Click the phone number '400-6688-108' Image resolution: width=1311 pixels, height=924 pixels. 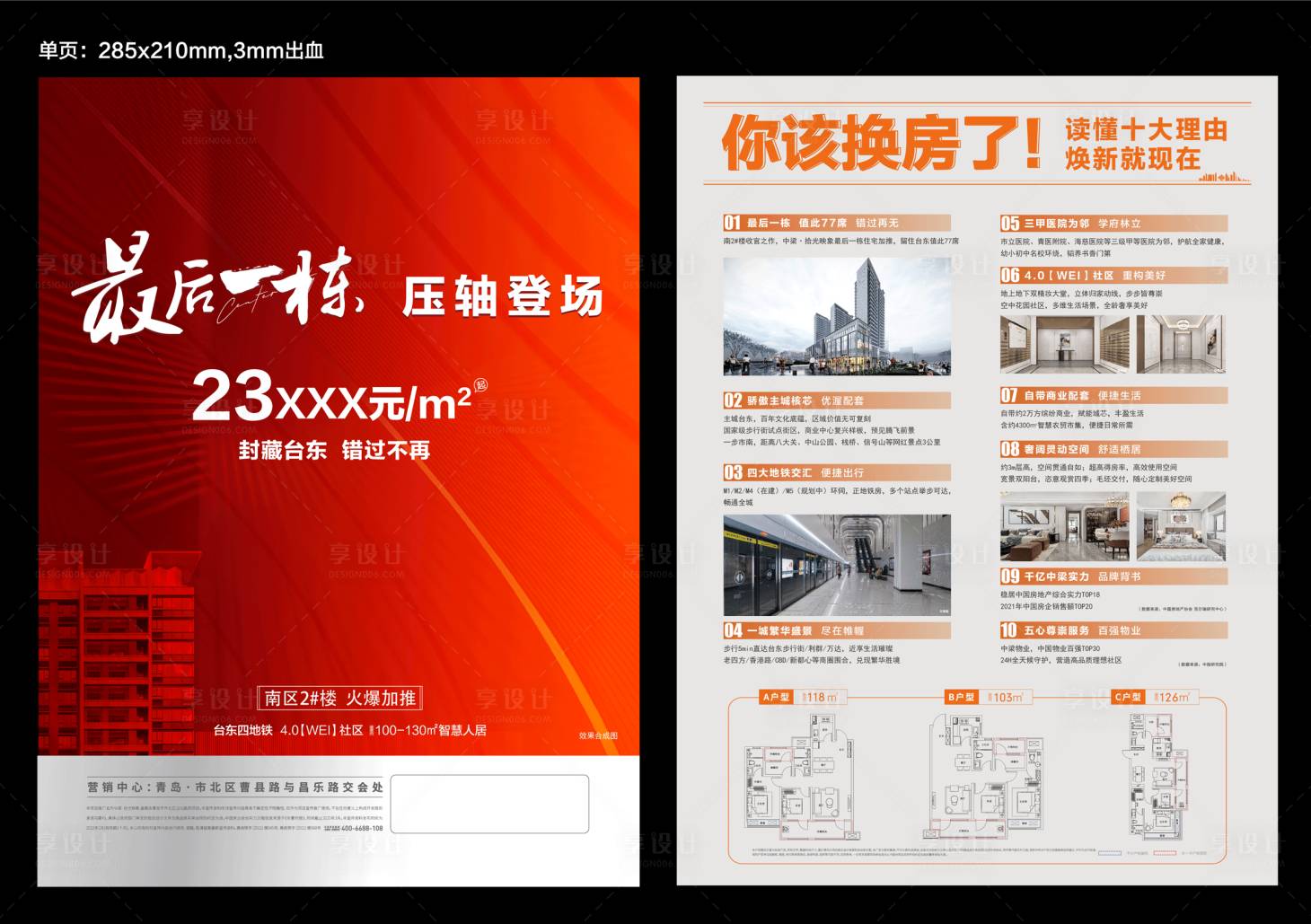(x=362, y=828)
